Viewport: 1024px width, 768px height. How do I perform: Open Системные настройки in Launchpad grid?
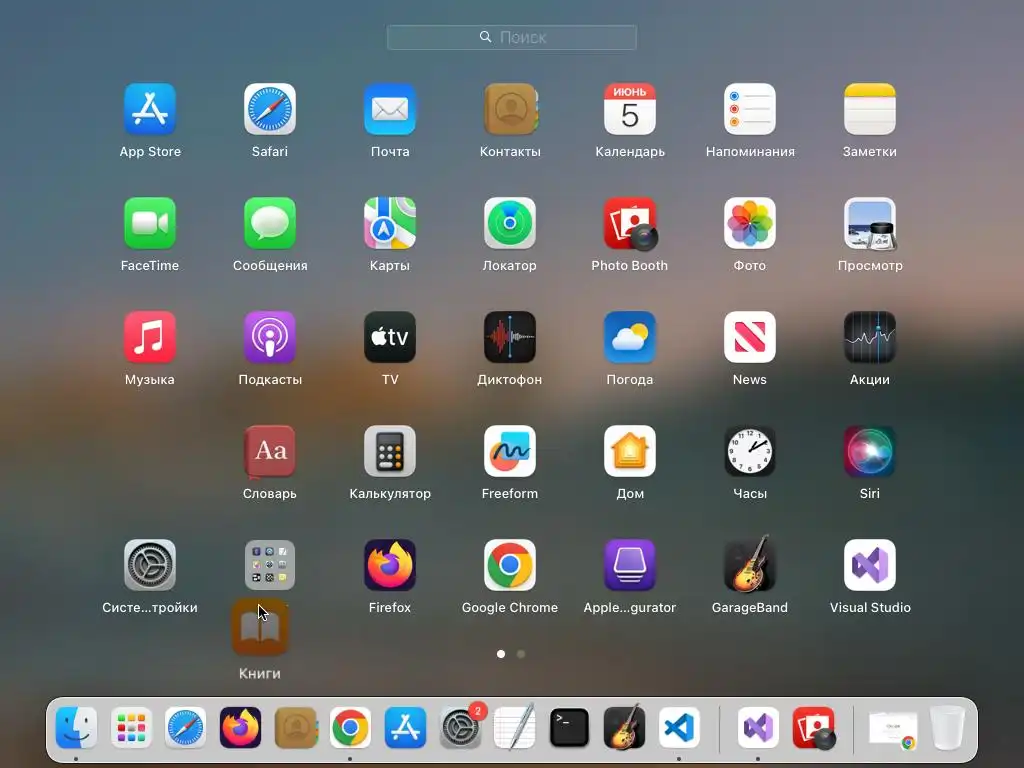point(150,565)
